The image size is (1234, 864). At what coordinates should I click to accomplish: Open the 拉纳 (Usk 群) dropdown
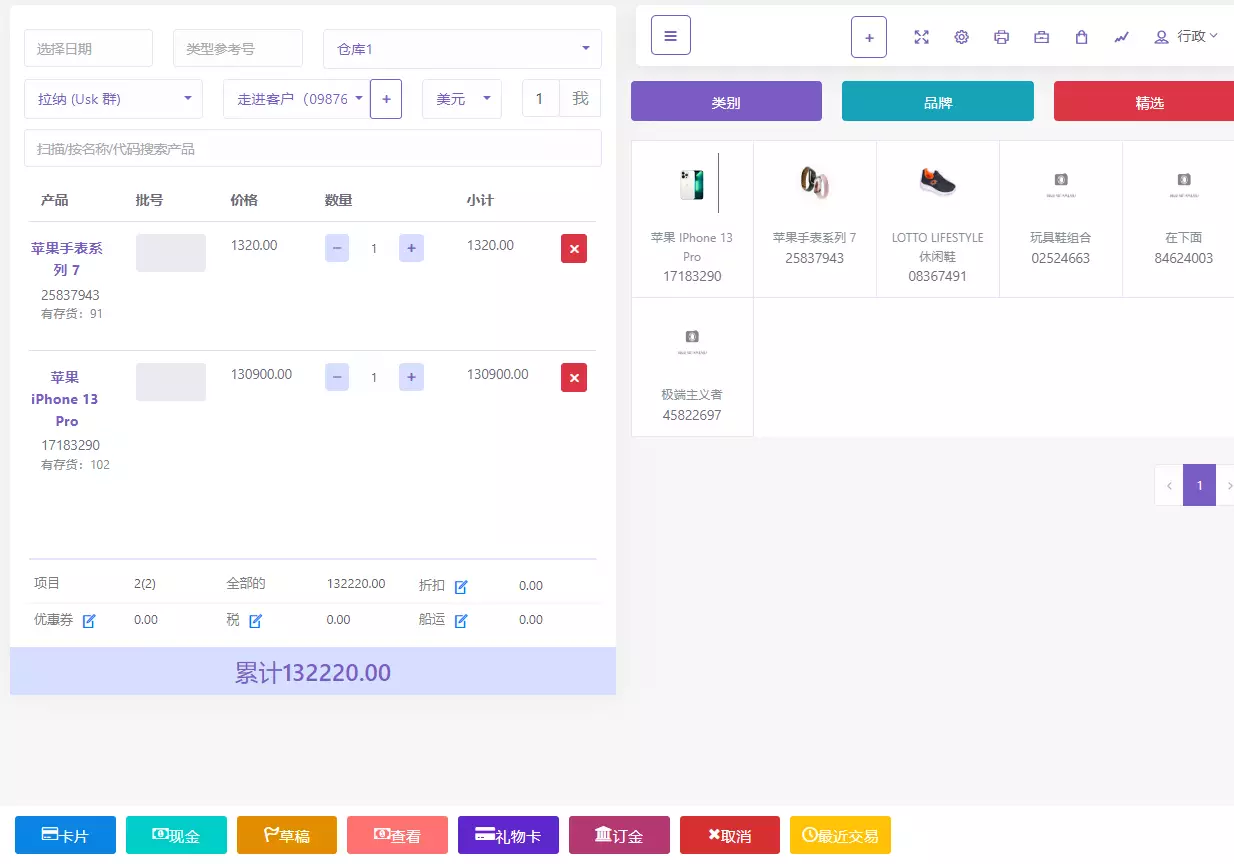pos(113,99)
